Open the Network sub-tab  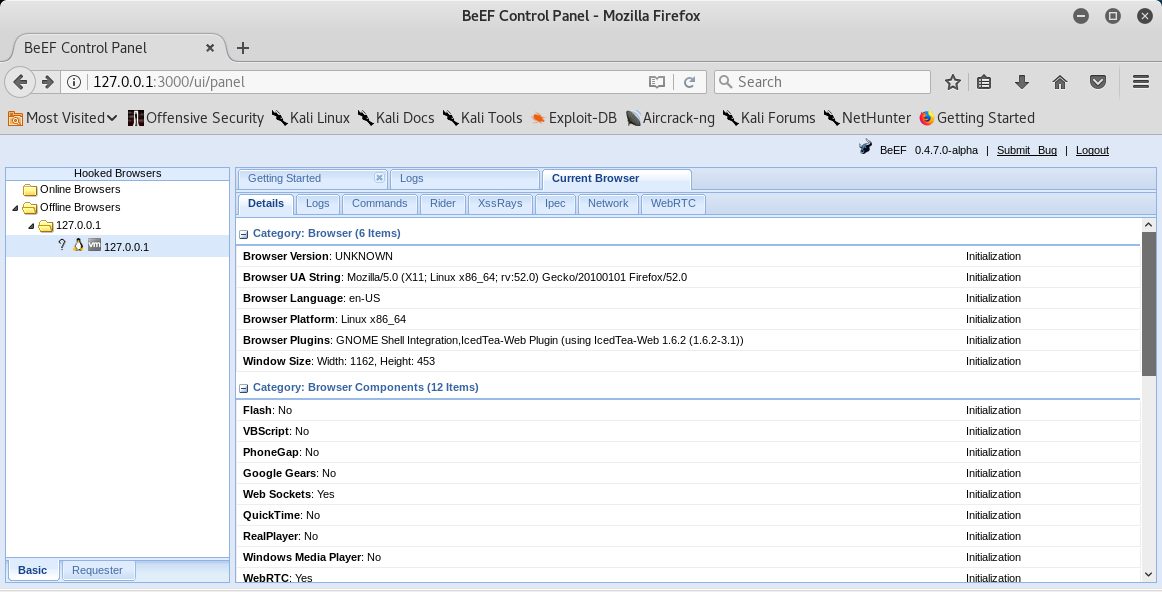coord(608,204)
